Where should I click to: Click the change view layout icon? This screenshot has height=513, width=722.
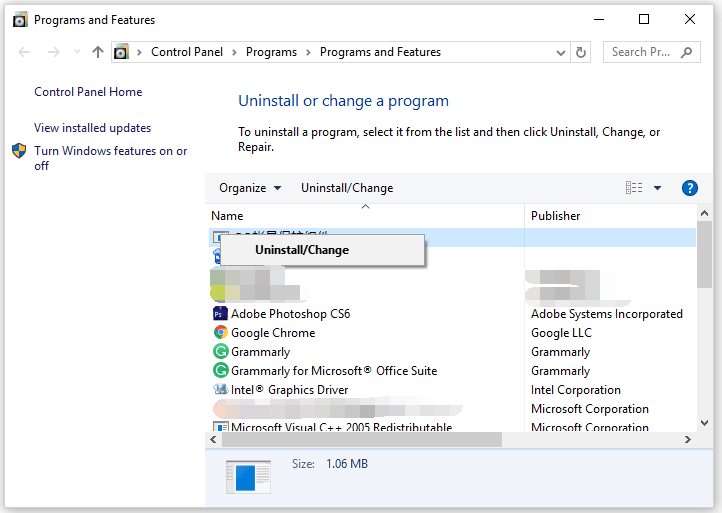pyautogui.click(x=634, y=187)
